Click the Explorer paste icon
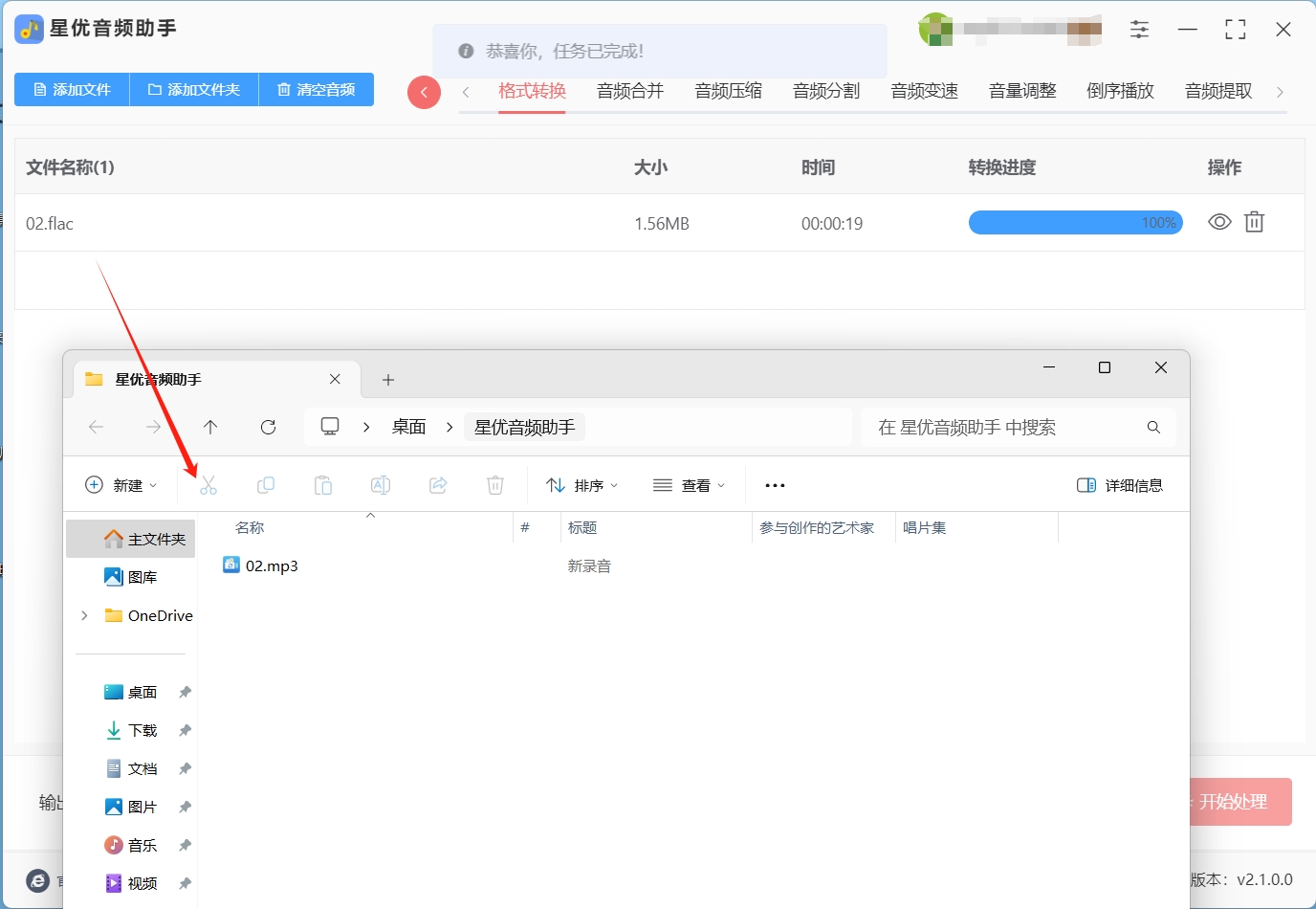Viewport: 1316px width, 909px height. (x=323, y=485)
